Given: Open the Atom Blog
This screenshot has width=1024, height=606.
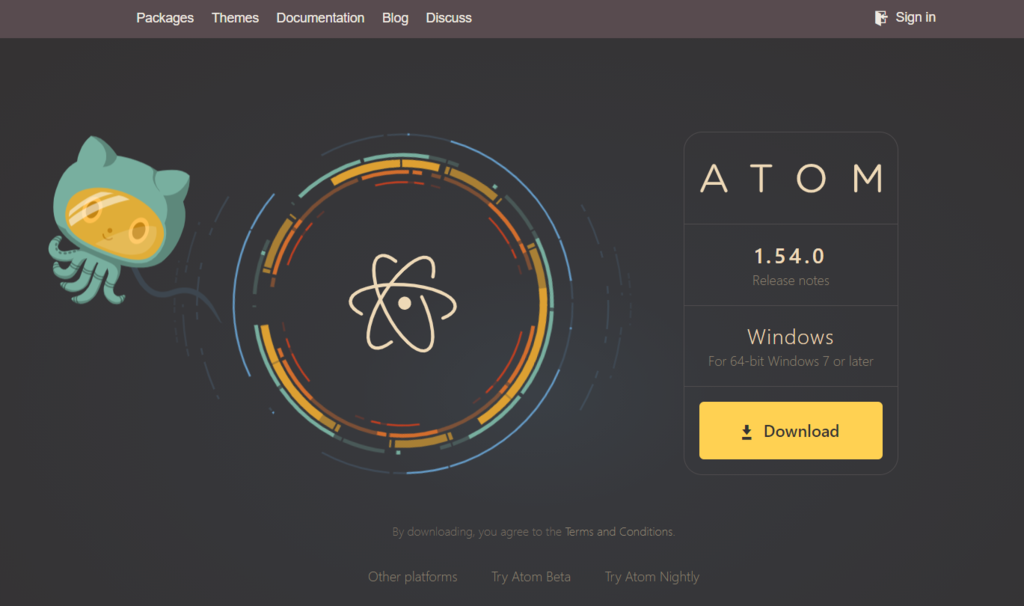Looking at the screenshot, I should [394, 17].
